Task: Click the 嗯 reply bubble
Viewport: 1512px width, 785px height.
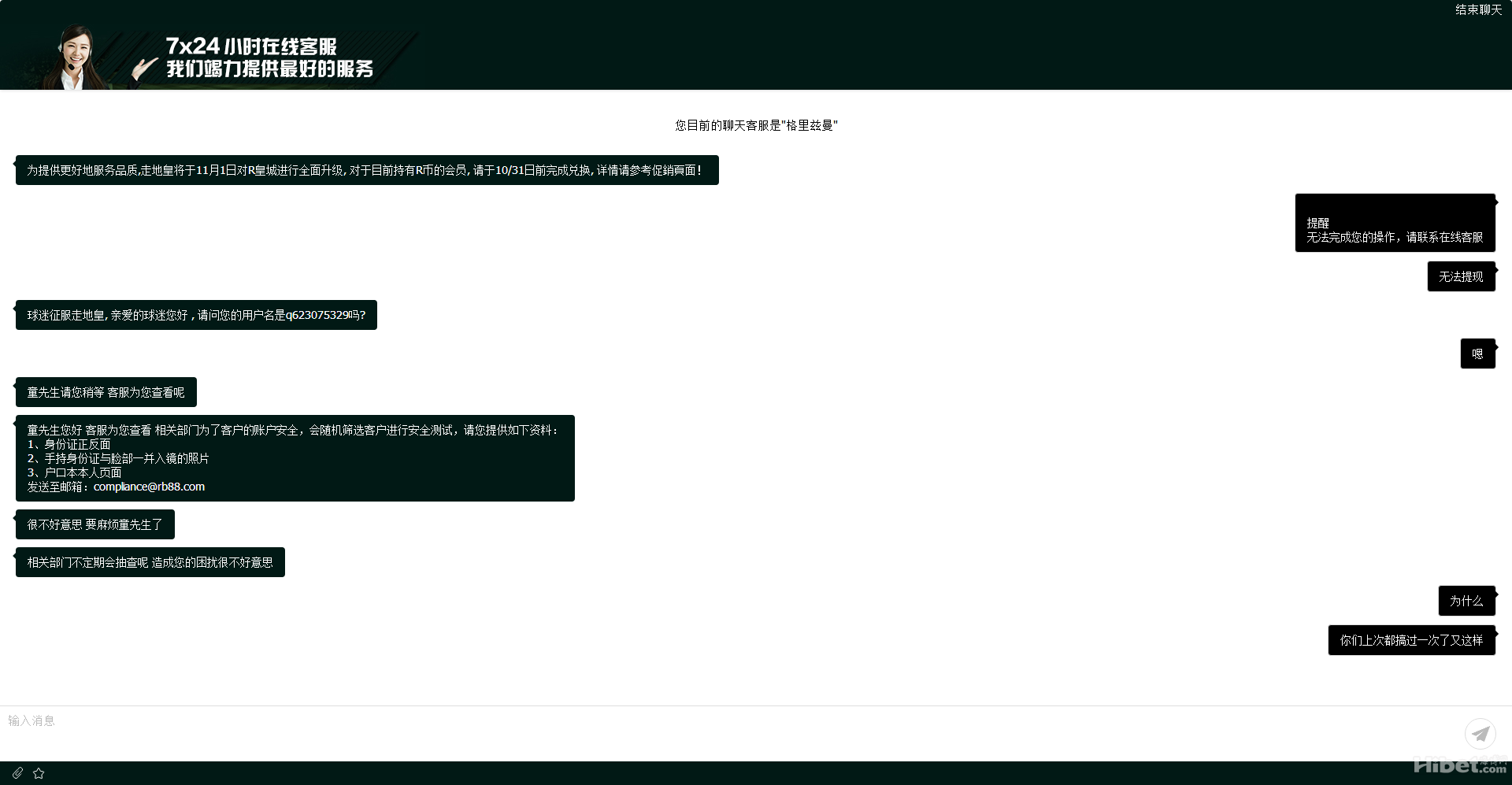Action: [1477, 354]
